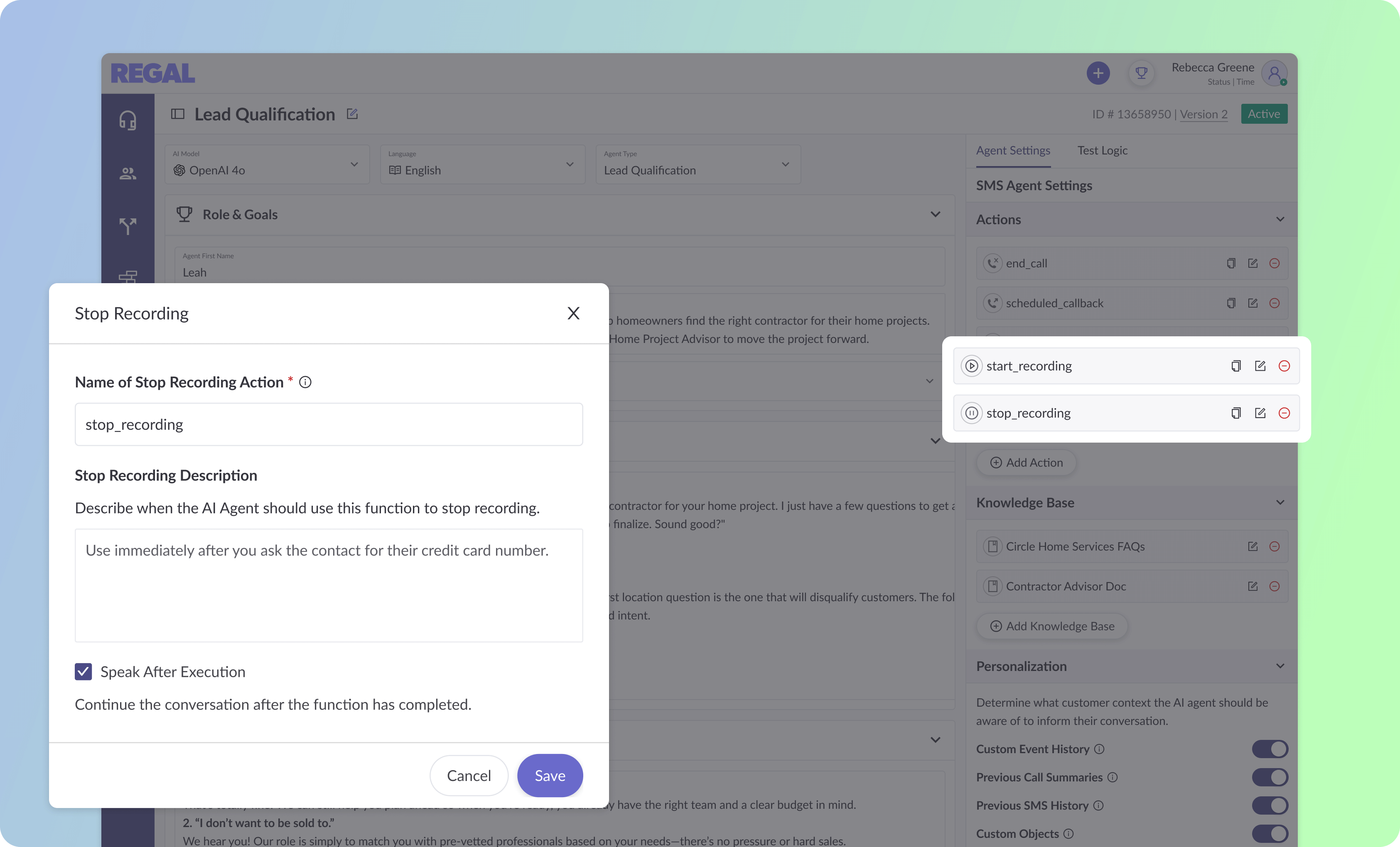Remove Contractor Advisor Doc knowledge base
Screen dimensions: 1400x847
tap(1275, 586)
